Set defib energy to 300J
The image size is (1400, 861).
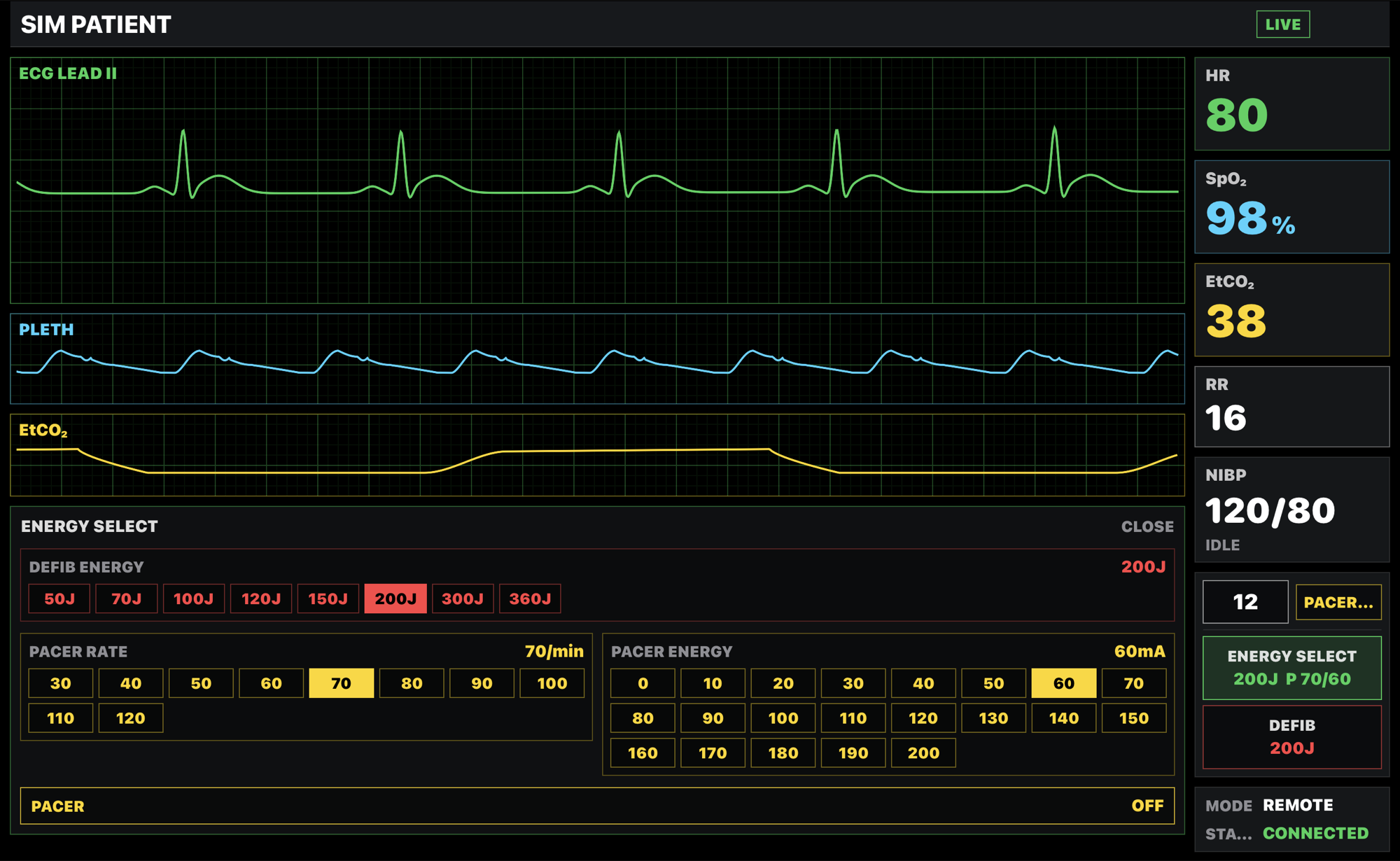[463, 599]
